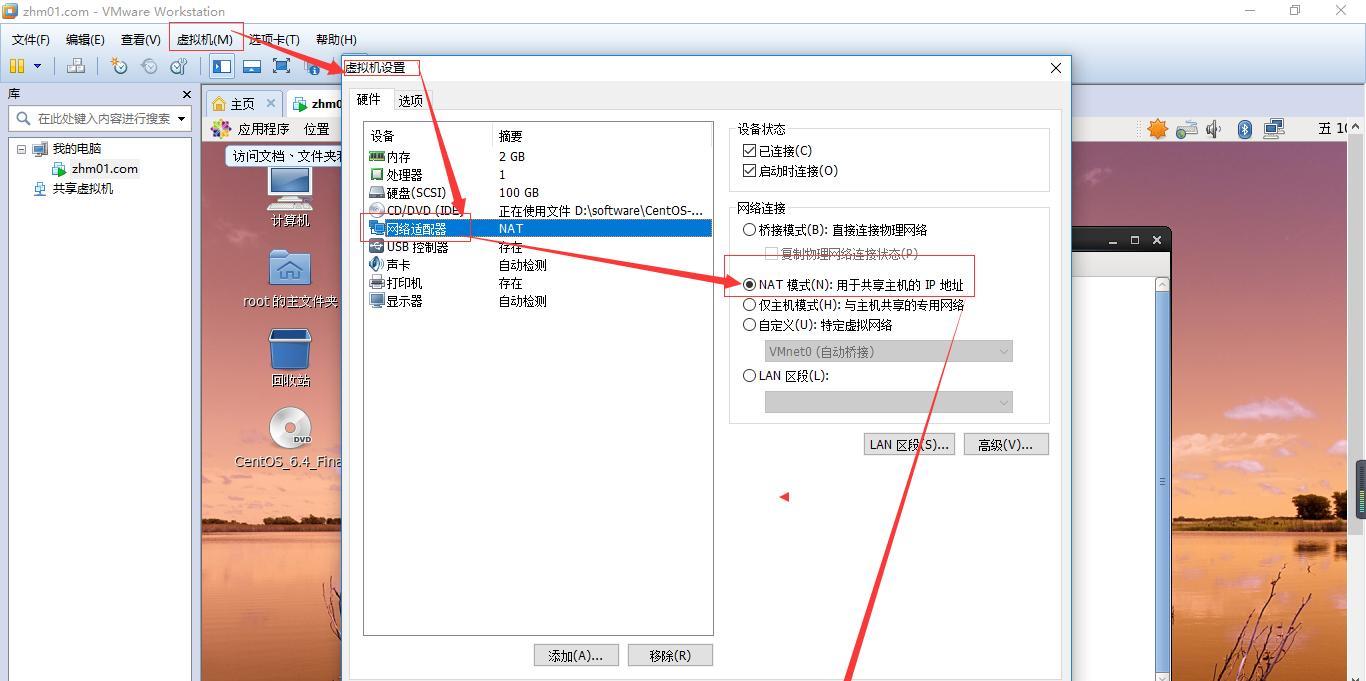
Task: Select the 处理器 device row
Action: coord(539,174)
